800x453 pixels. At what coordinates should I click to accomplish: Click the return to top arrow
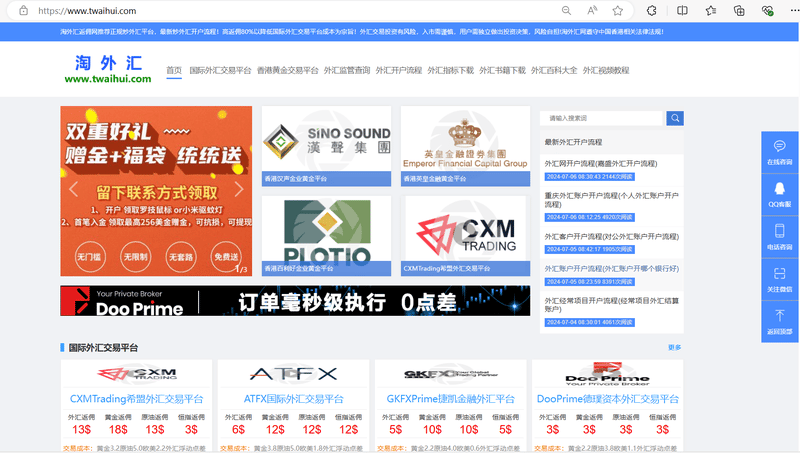tap(780, 321)
